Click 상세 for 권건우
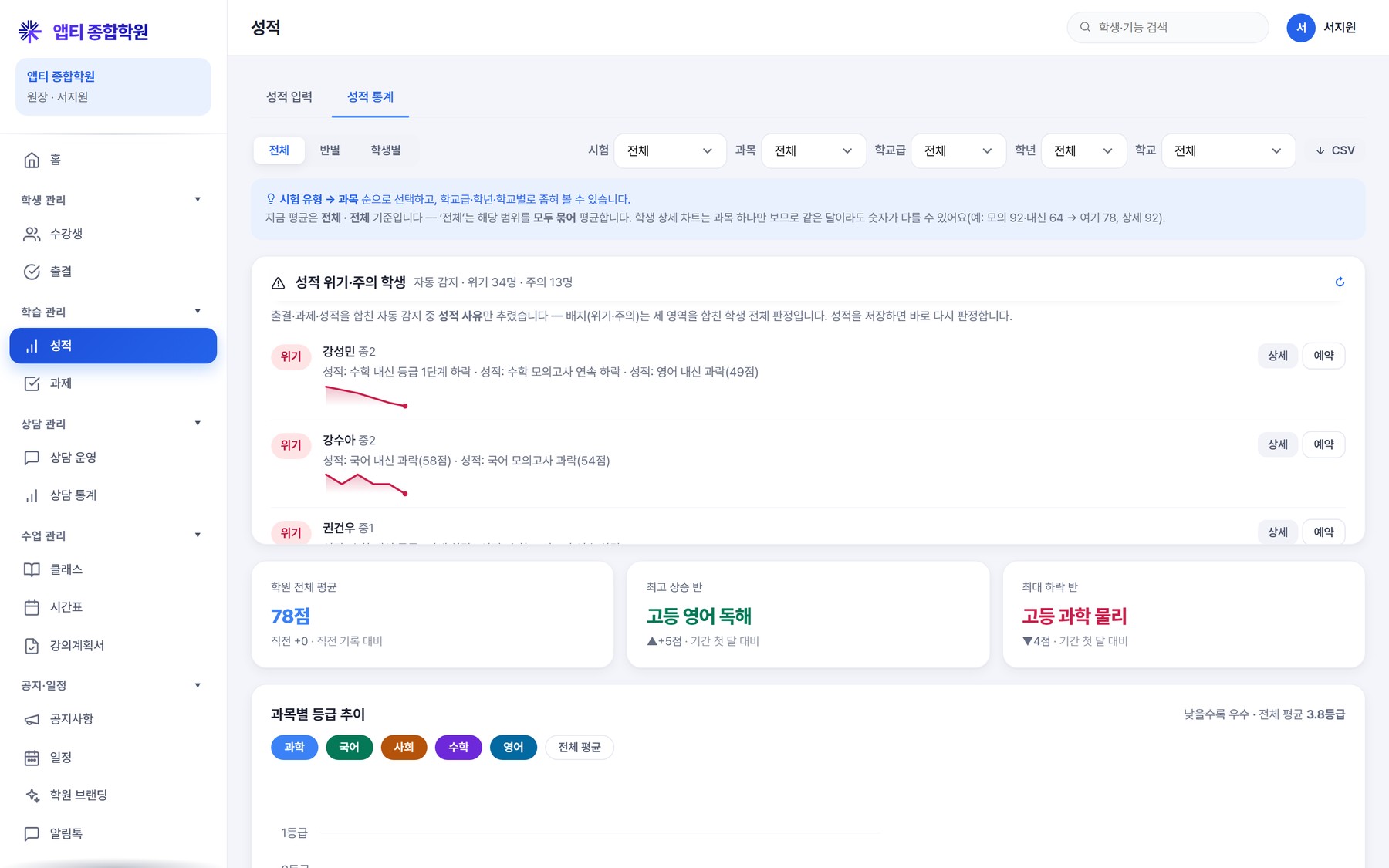 point(1278,532)
